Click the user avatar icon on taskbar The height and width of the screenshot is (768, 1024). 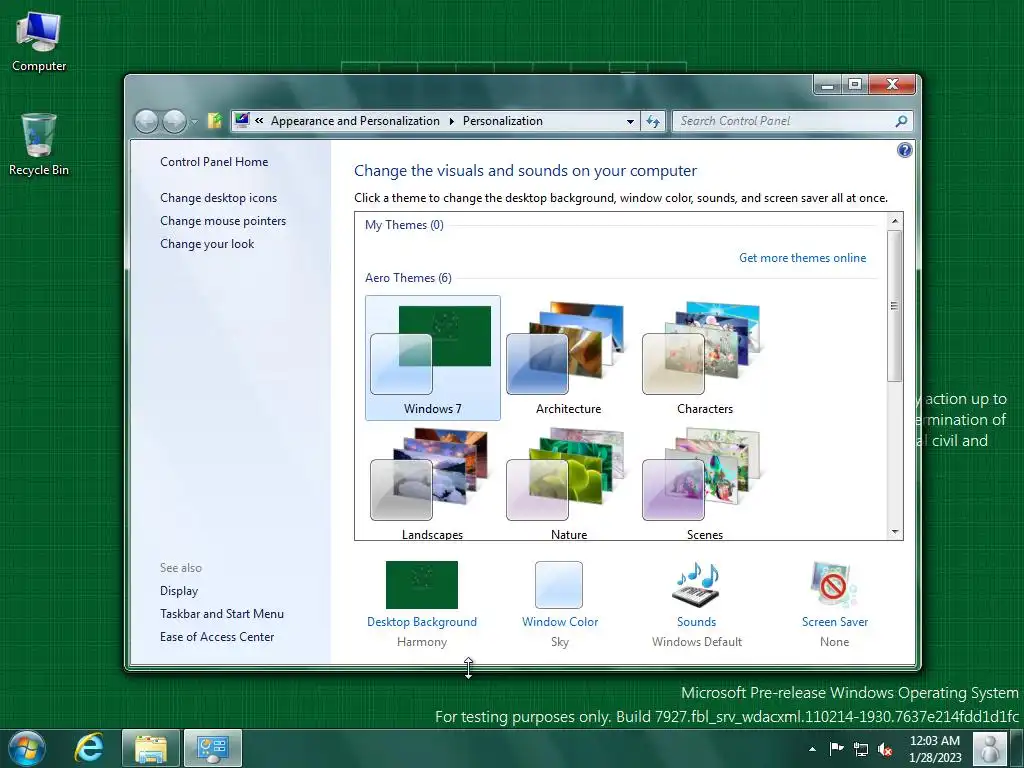[x=989, y=748]
